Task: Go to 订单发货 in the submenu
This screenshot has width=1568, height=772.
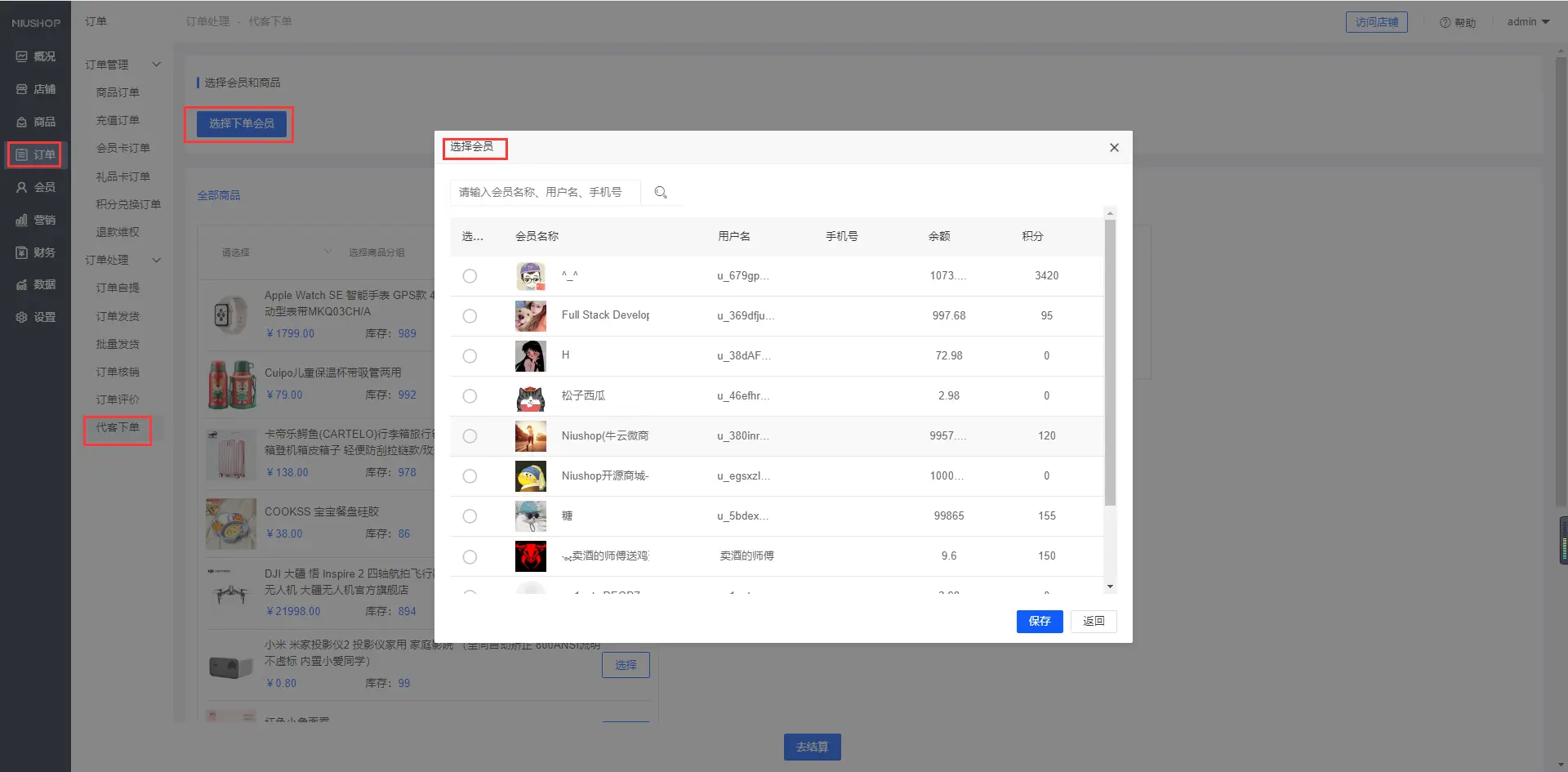Action: click(118, 316)
